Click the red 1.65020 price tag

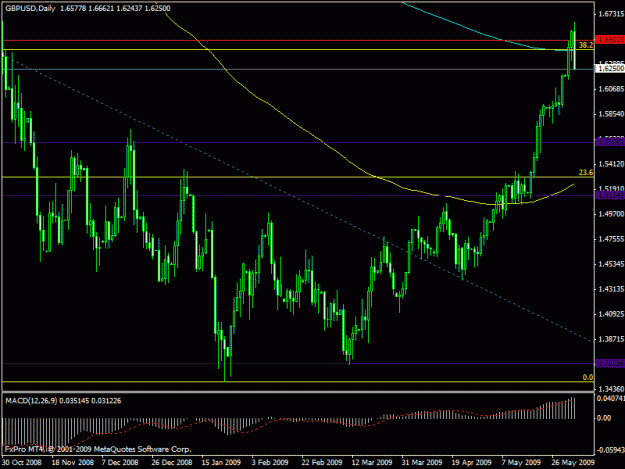[610, 39]
